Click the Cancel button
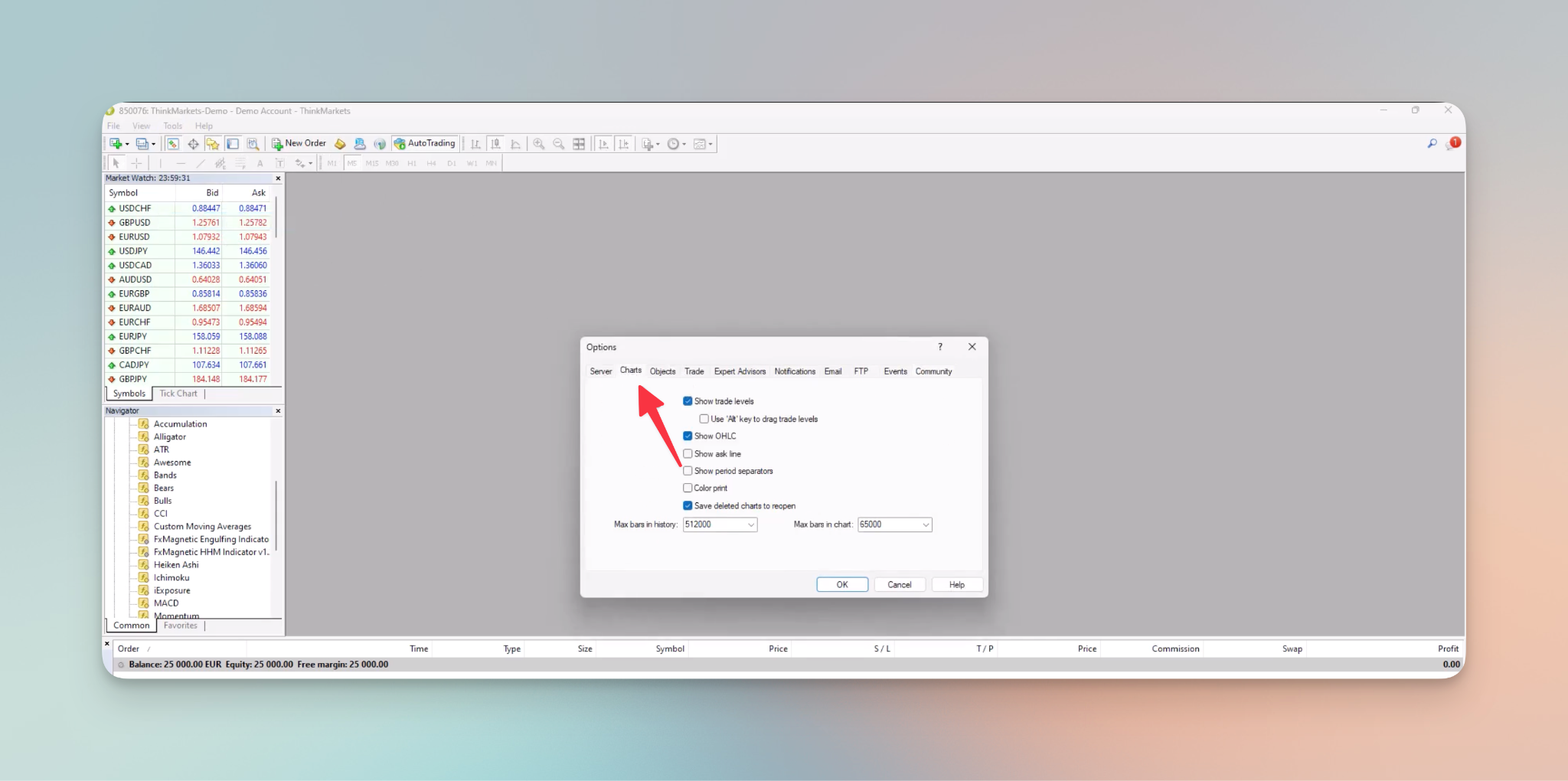This screenshot has height=781, width=1568. click(x=900, y=584)
